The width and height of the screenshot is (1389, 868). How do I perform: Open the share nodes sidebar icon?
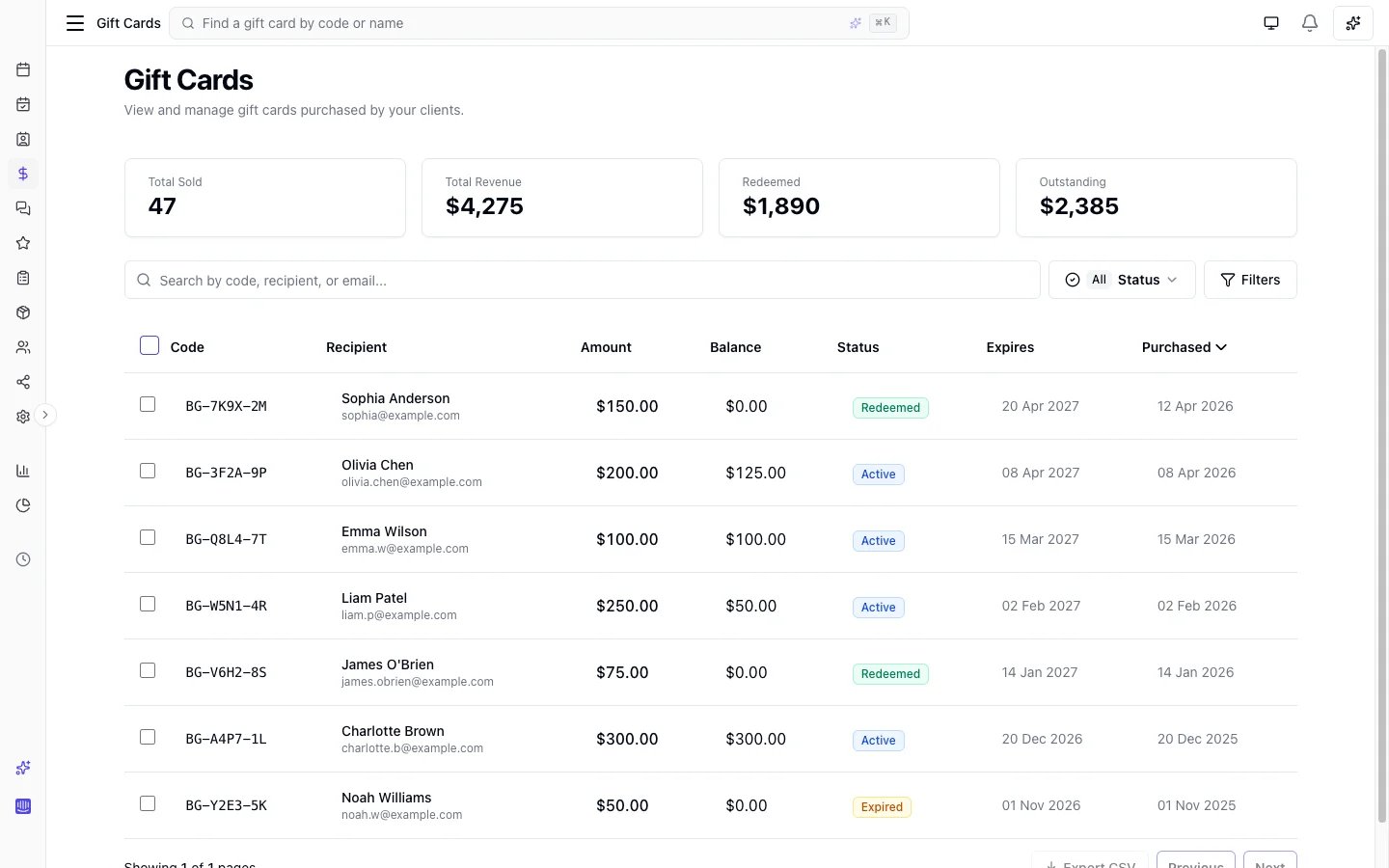[23, 382]
